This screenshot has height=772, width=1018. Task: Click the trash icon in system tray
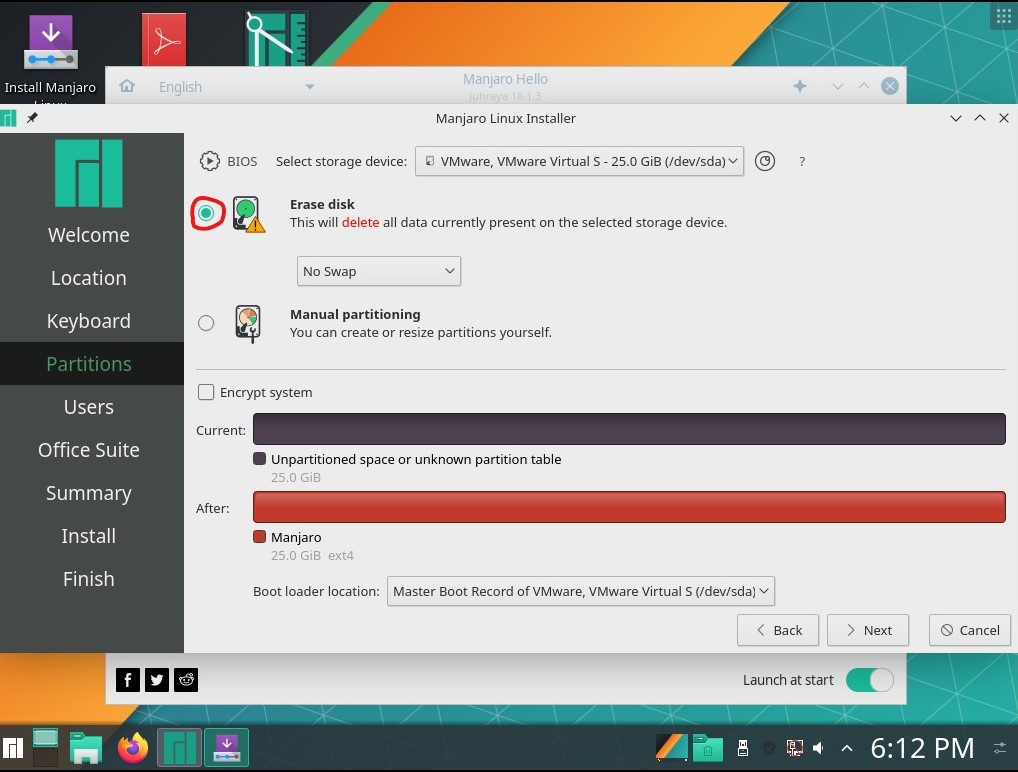tap(708, 748)
